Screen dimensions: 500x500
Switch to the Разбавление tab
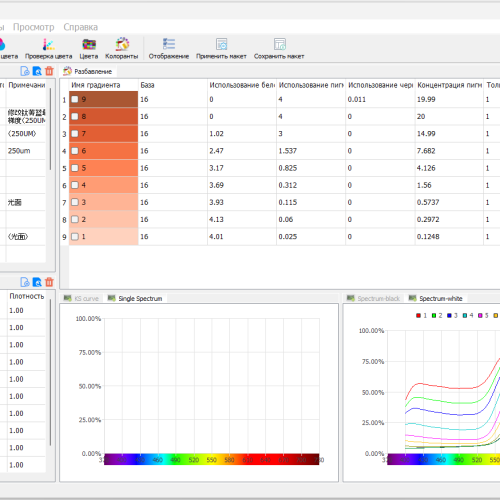click(88, 71)
